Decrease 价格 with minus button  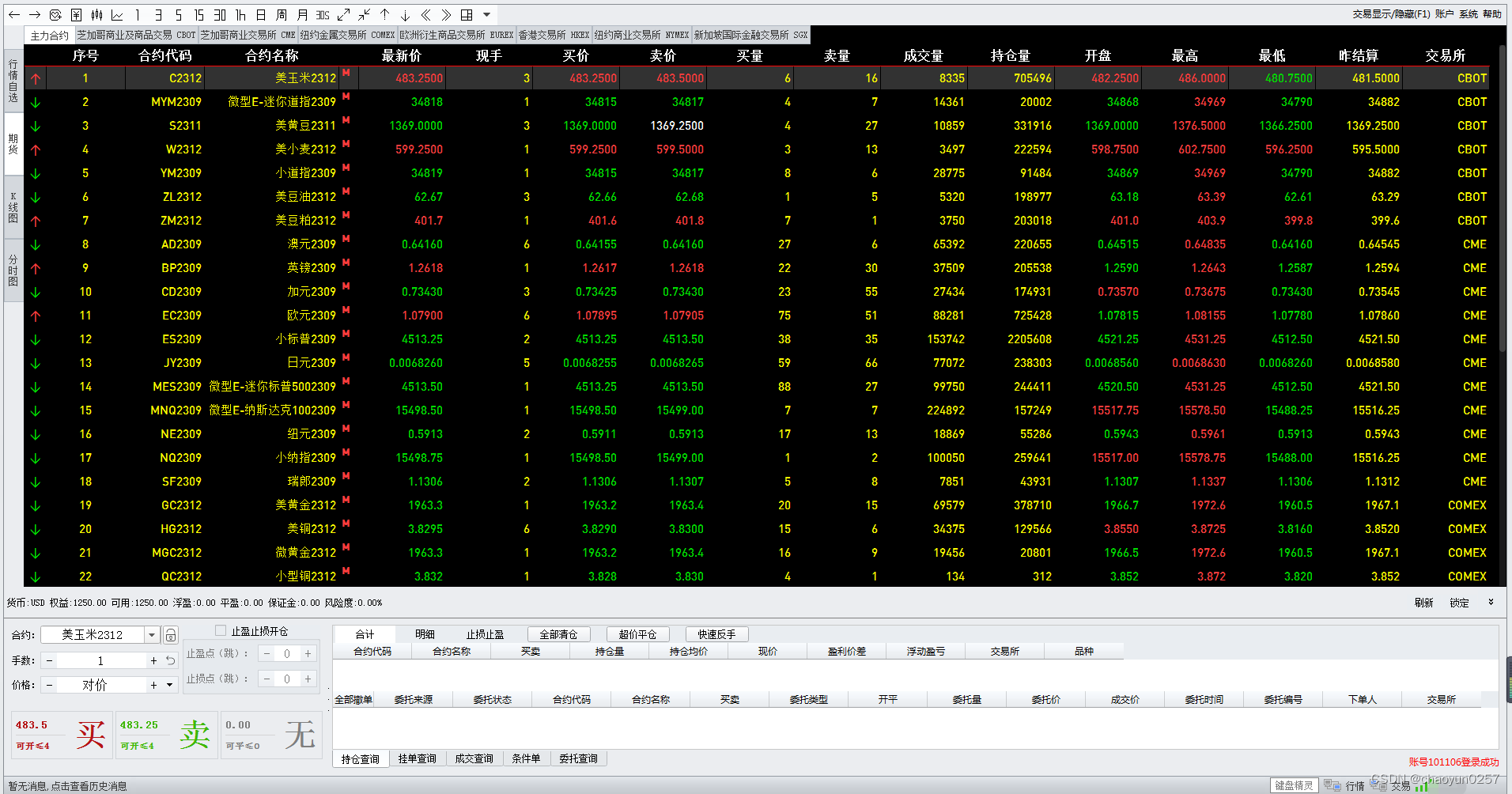(50, 685)
